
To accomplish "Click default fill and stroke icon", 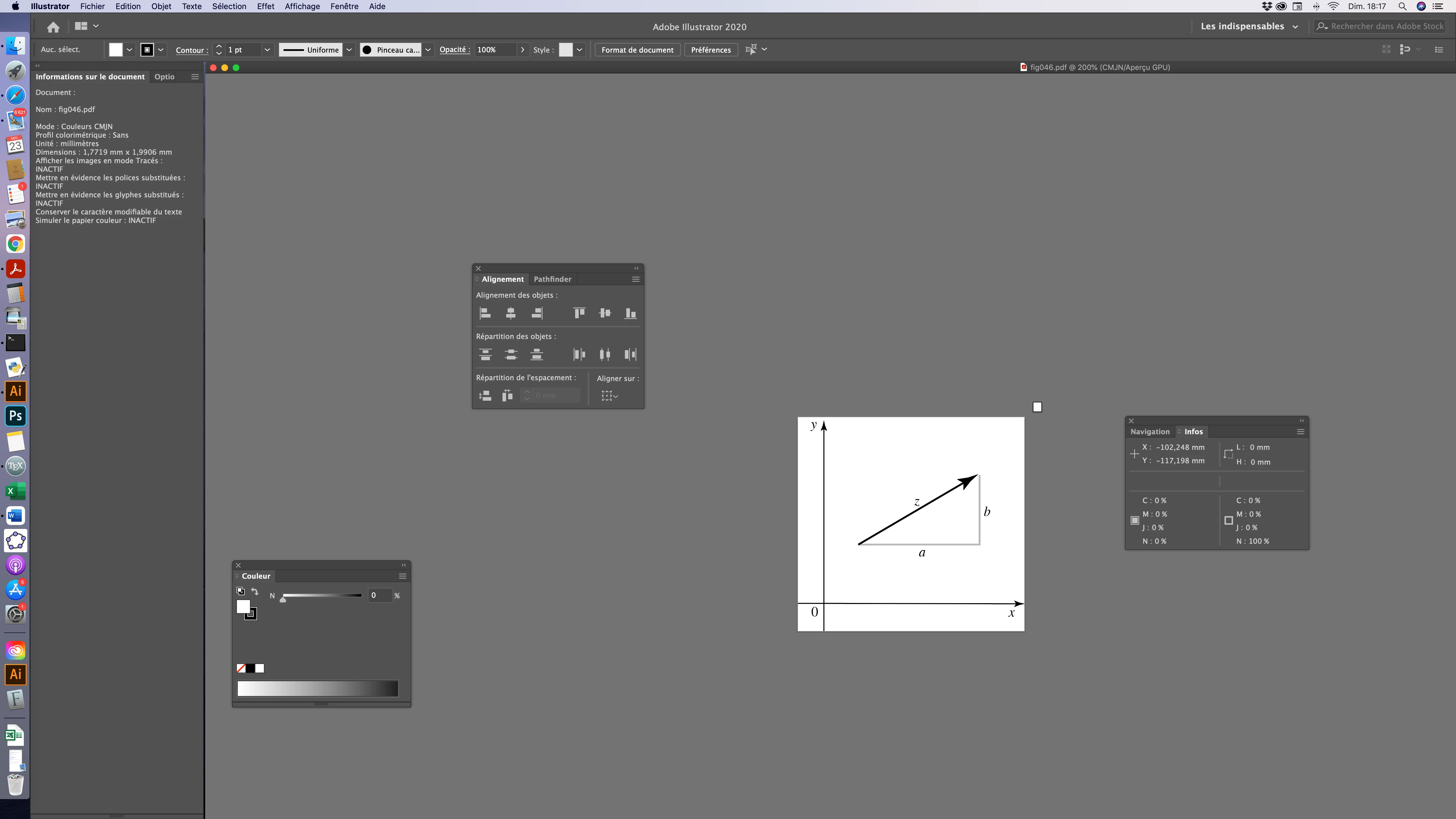I will (240, 591).
